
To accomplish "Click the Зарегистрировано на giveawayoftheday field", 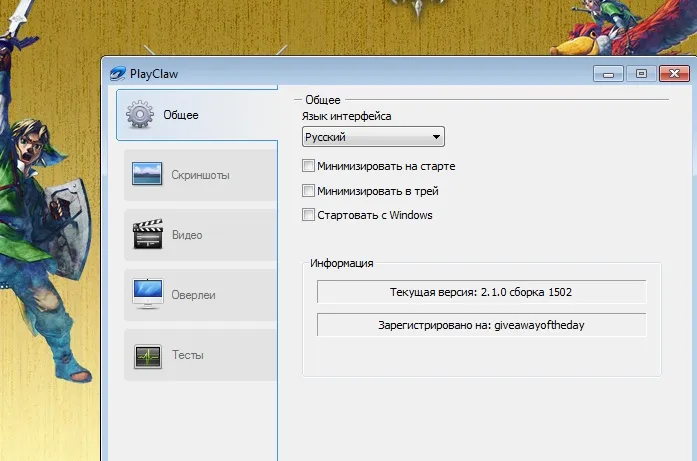I will click(x=481, y=325).
